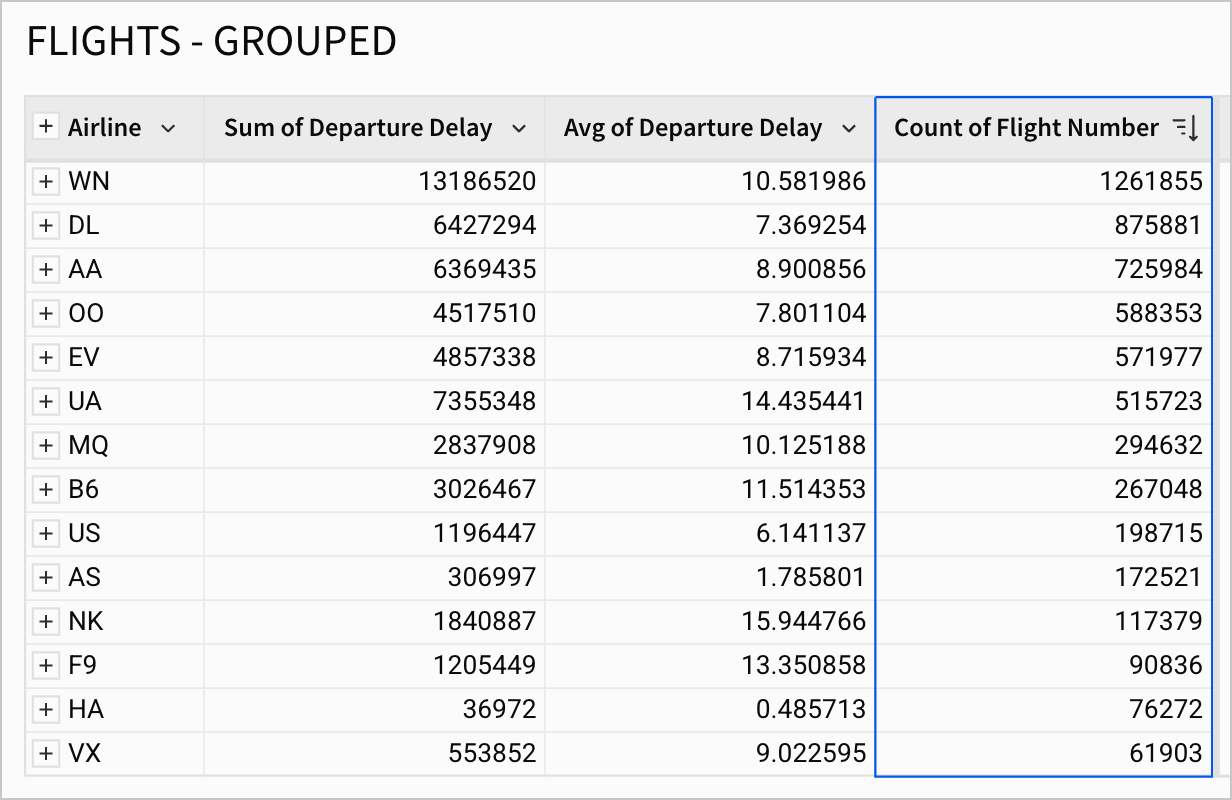Click the plus icon next to MQ
The height and width of the screenshot is (800, 1232).
point(45,446)
